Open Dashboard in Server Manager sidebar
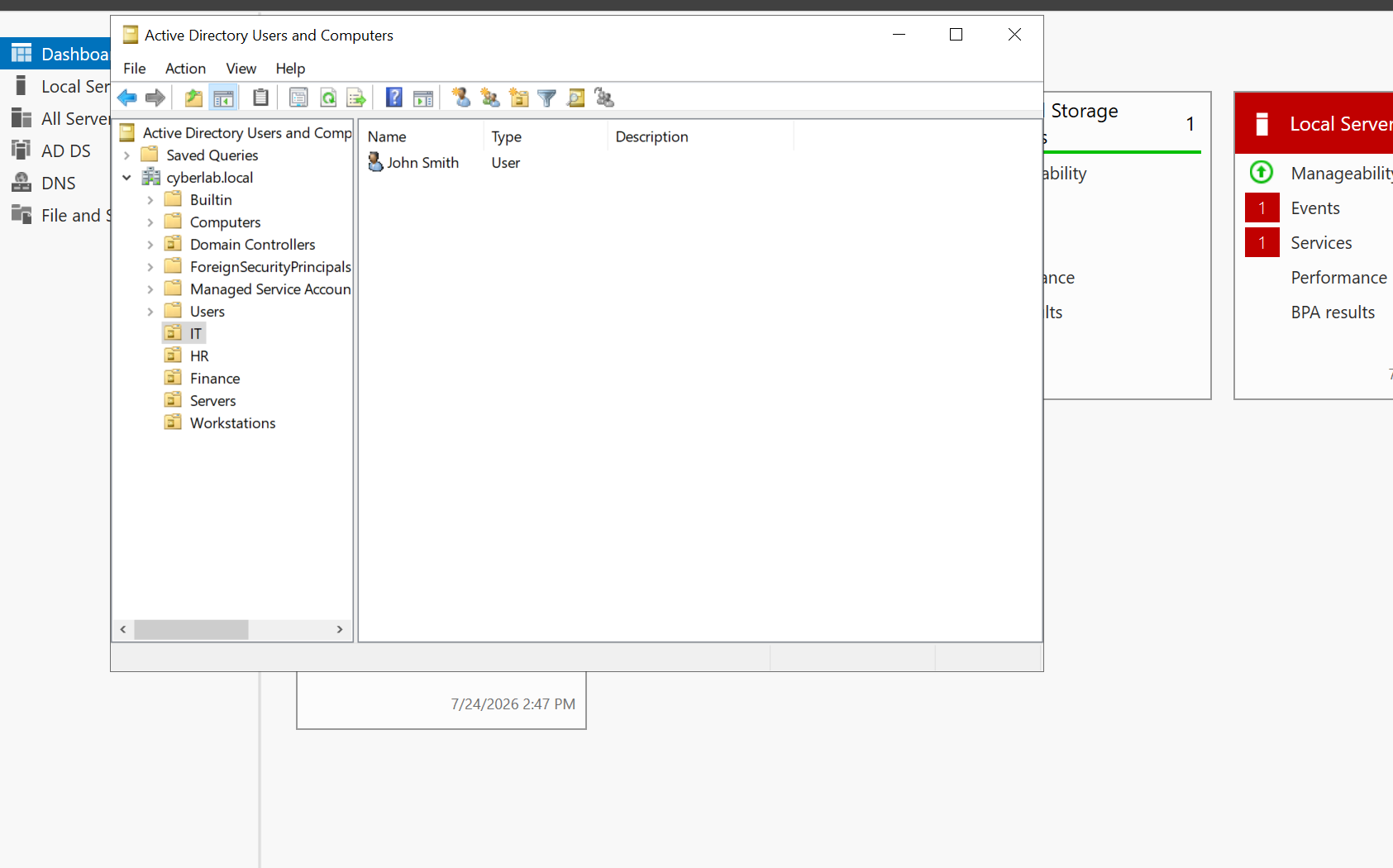The image size is (1393, 868). pyautogui.click(x=55, y=55)
